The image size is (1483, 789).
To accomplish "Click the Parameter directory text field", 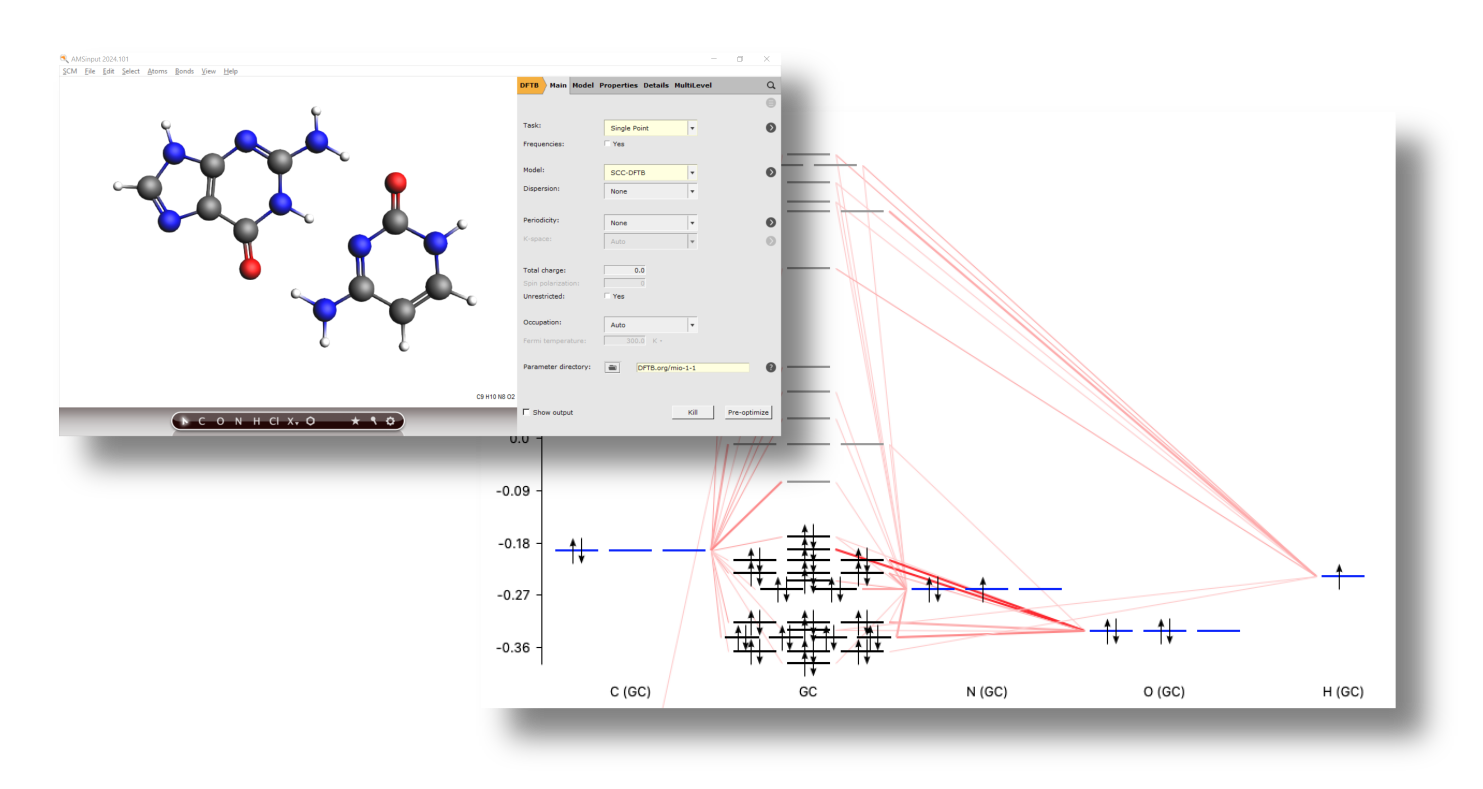I will (692, 368).
